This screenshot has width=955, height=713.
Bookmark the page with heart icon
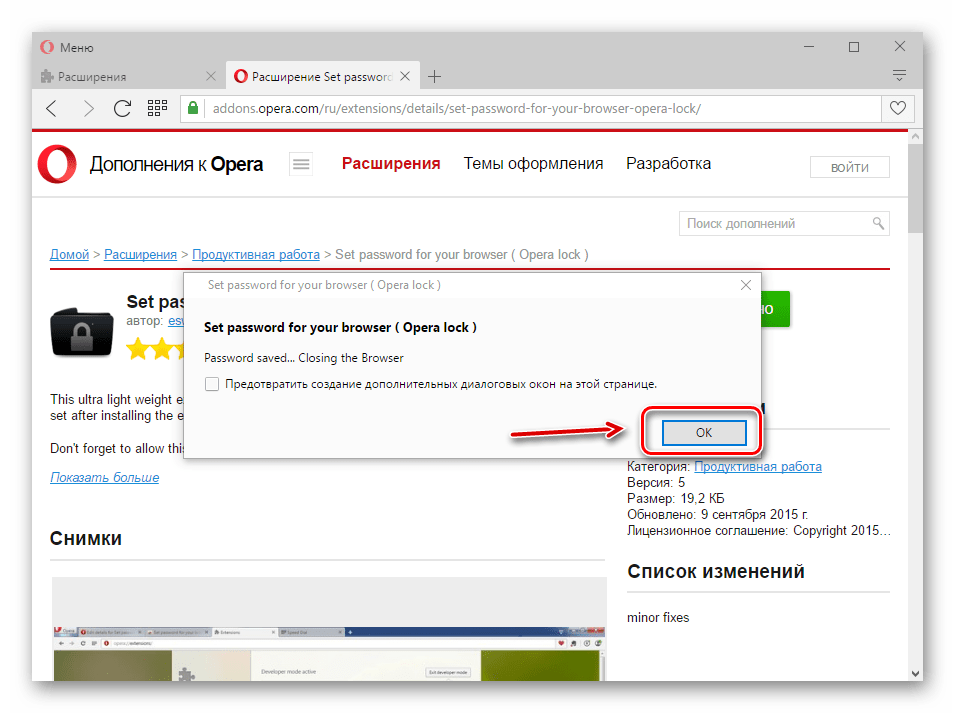tap(898, 108)
